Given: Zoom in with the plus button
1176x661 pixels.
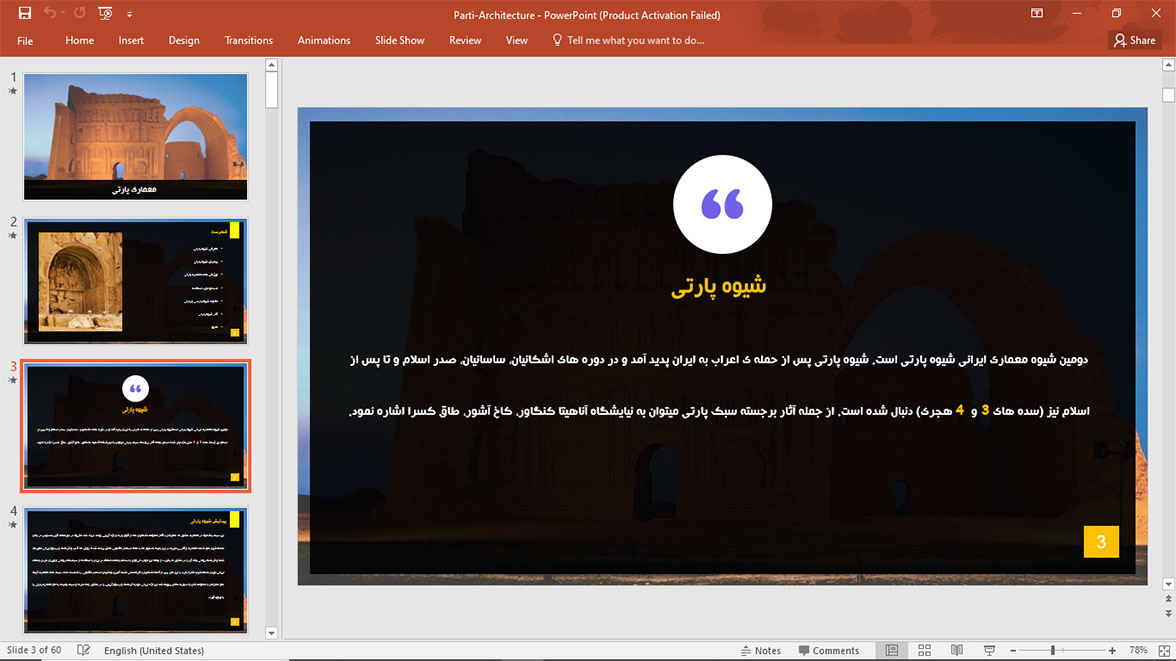Looking at the screenshot, I should coord(1112,650).
